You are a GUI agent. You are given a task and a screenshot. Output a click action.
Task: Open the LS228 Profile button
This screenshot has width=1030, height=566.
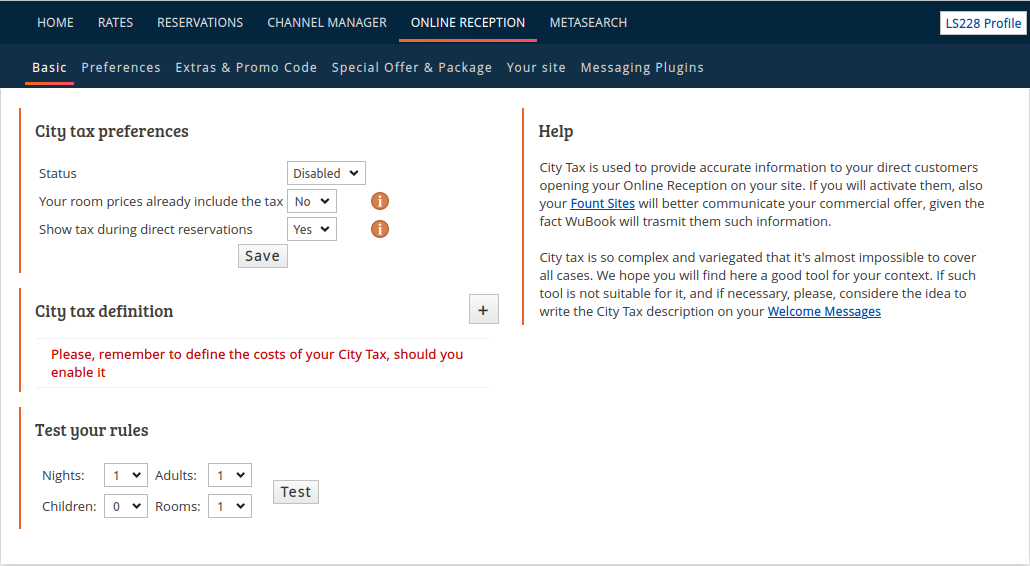click(x=983, y=24)
